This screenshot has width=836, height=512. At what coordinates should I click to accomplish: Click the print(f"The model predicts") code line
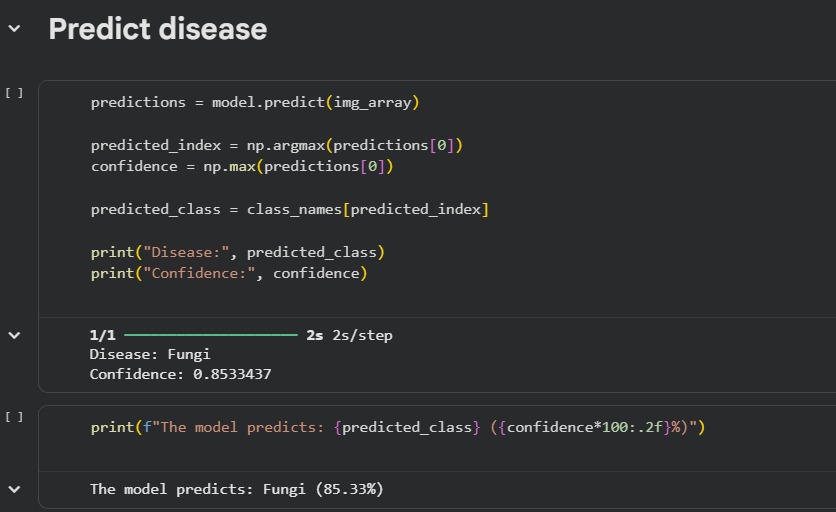(398, 427)
